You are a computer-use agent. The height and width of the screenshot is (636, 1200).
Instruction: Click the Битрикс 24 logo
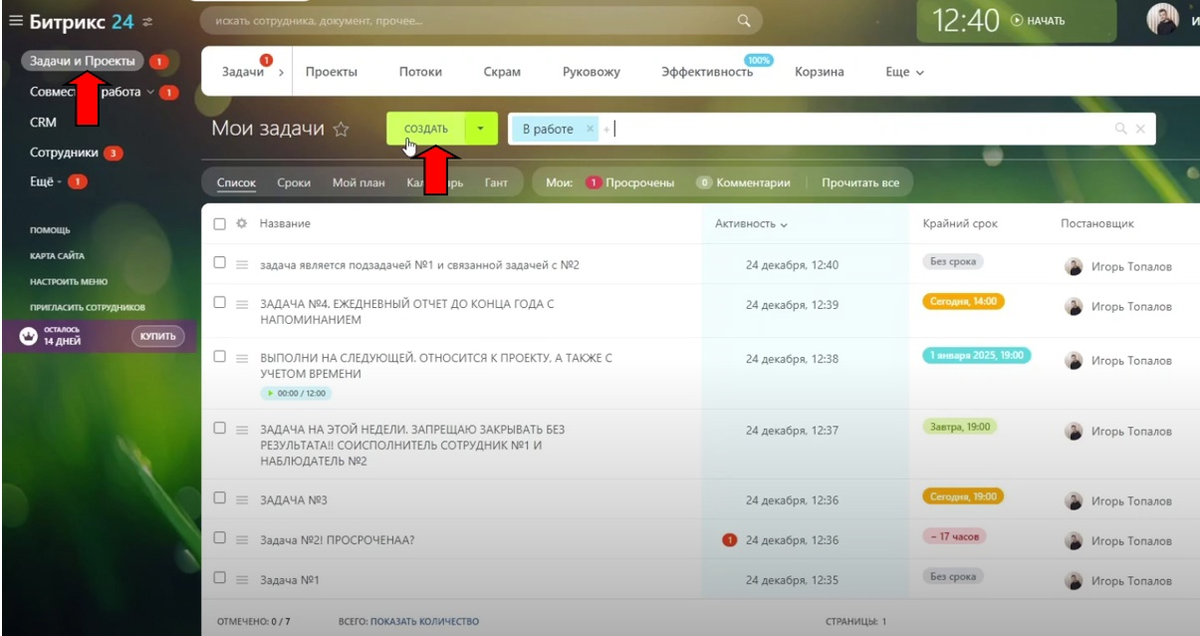[81, 20]
